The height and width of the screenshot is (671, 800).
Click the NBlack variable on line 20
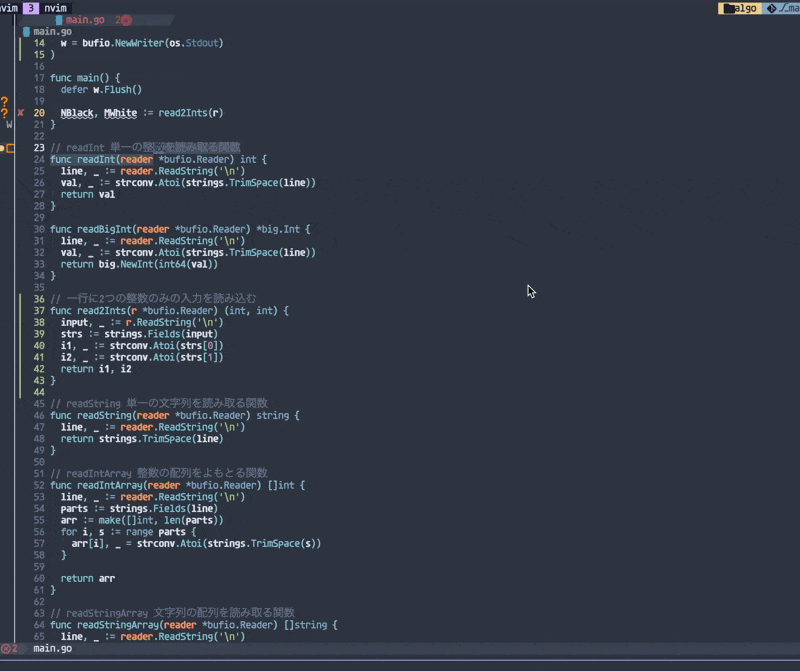click(x=77, y=113)
